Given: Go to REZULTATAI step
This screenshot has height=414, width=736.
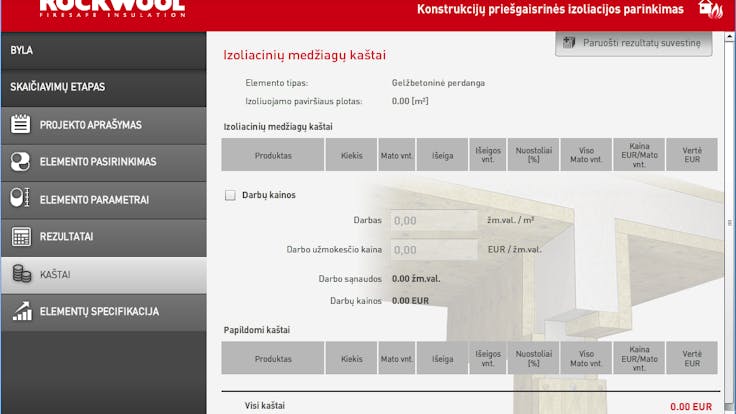Looking at the screenshot, I should click(103, 237).
